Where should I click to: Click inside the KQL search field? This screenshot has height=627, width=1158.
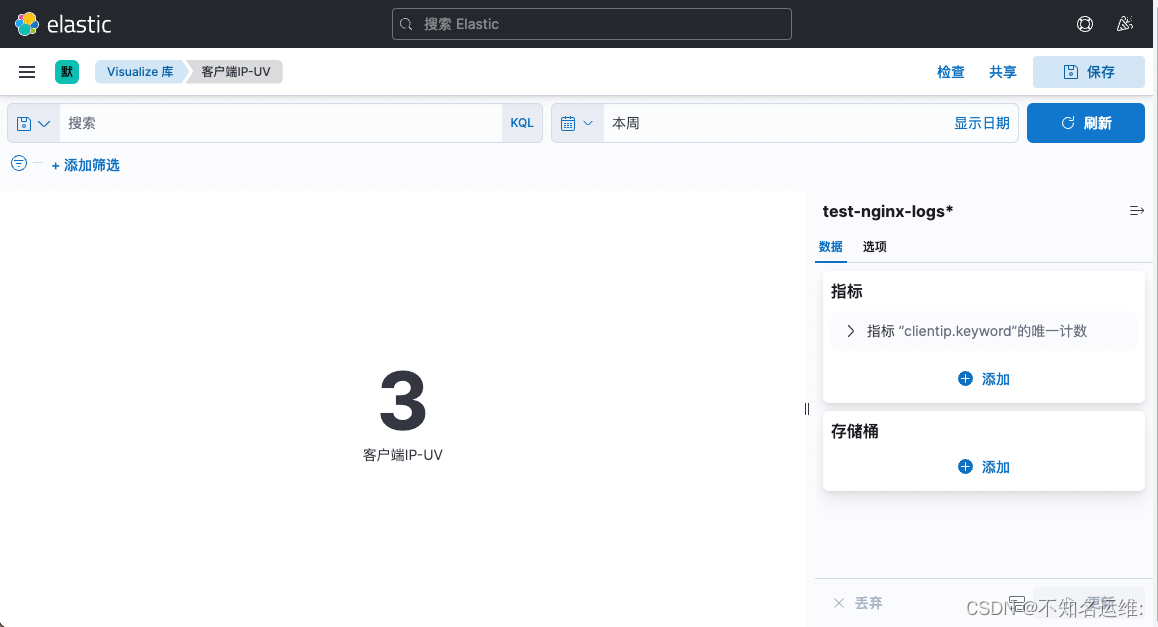tap(280, 122)
